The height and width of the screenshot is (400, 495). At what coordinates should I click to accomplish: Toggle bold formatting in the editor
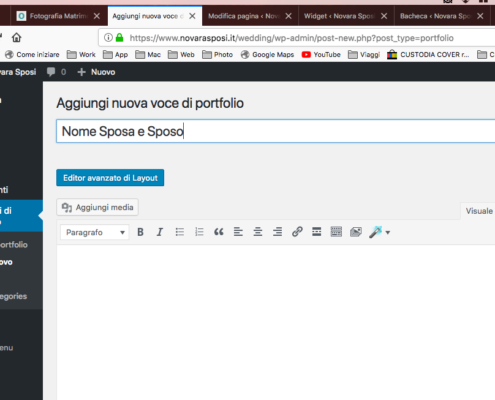140,232
